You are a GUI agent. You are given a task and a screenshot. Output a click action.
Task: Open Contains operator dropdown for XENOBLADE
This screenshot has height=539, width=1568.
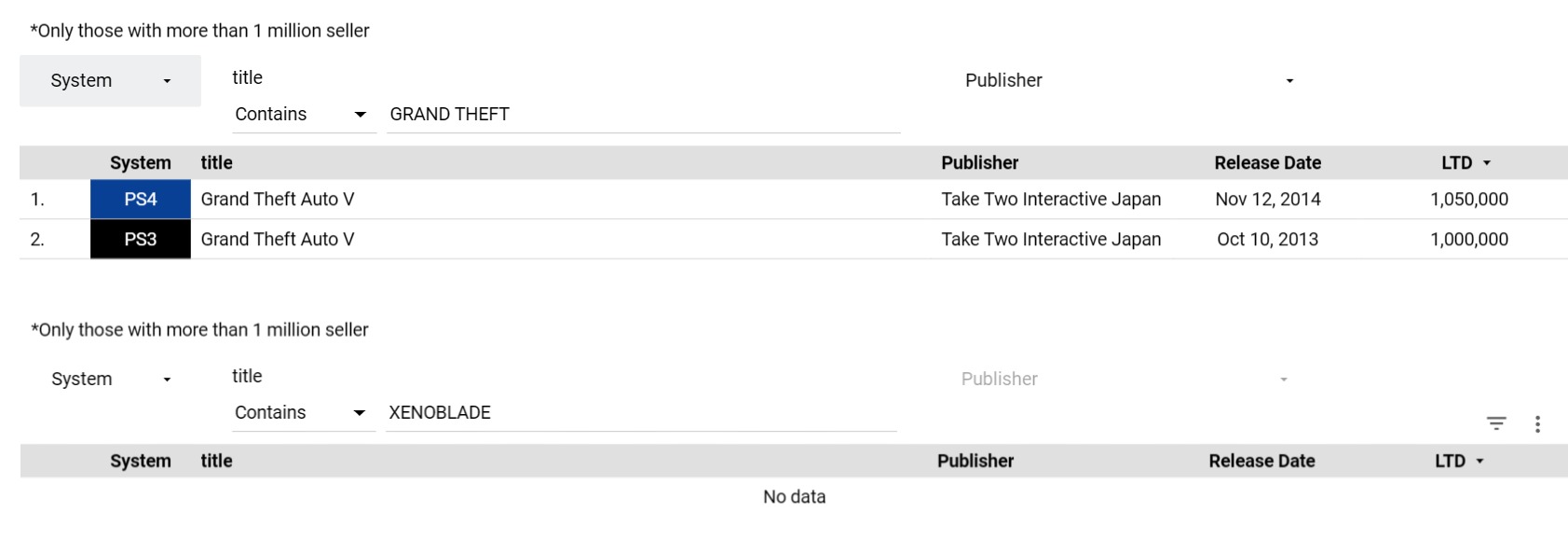[304, 413]
